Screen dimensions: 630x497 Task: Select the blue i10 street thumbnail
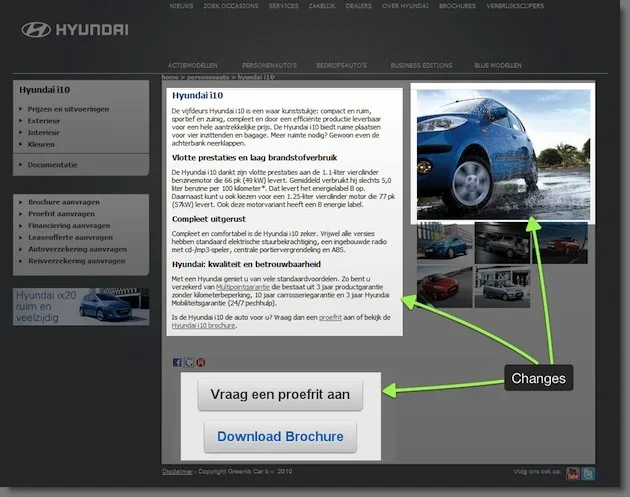(x=445, y=242)
